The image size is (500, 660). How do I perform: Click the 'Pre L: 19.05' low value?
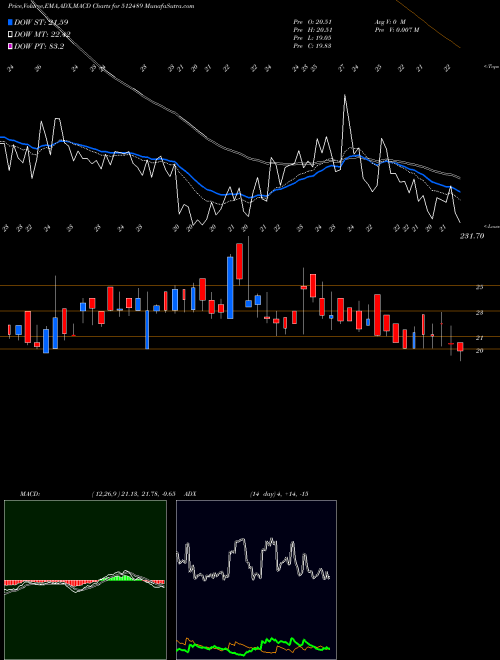(312, 37)
